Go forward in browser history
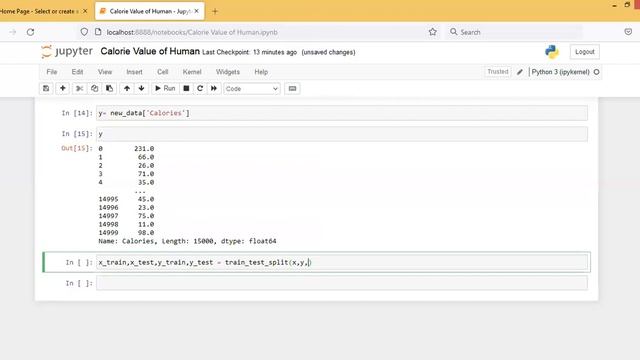Viewport: 640px width, 360px height. pos(13,32)
